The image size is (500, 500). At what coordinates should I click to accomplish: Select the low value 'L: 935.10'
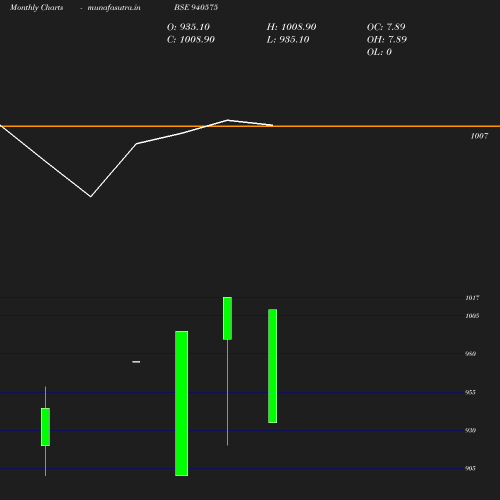pyautogui.click(x=288, y=40)
